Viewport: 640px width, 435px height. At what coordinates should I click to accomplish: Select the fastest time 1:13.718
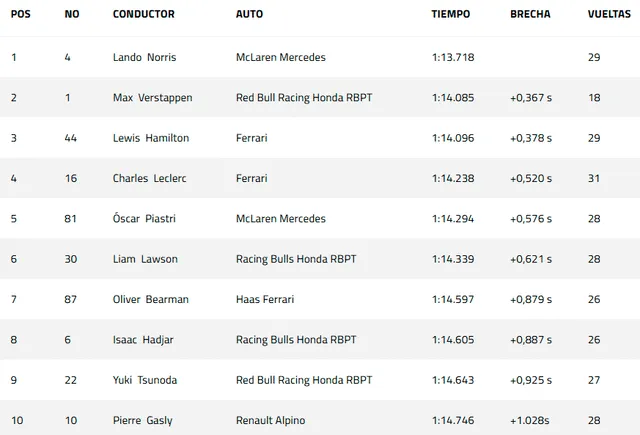453,57
